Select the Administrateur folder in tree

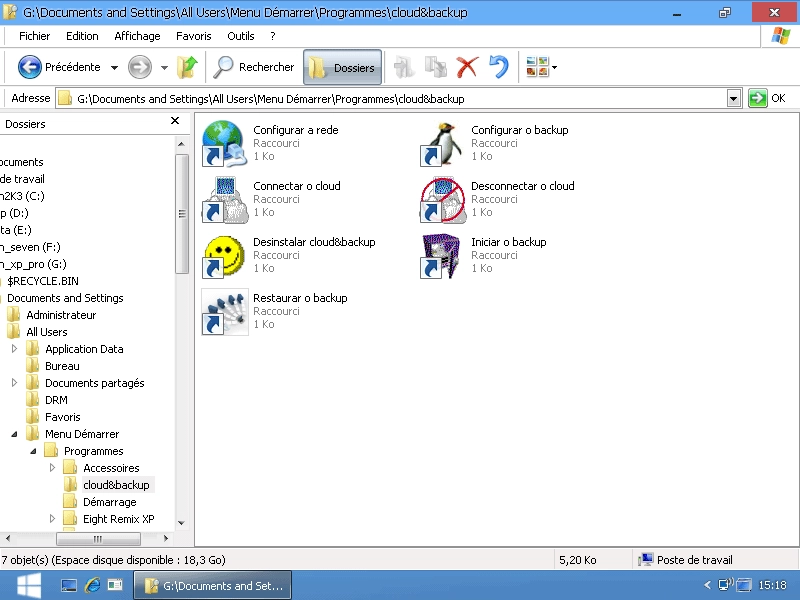[61, 315]
